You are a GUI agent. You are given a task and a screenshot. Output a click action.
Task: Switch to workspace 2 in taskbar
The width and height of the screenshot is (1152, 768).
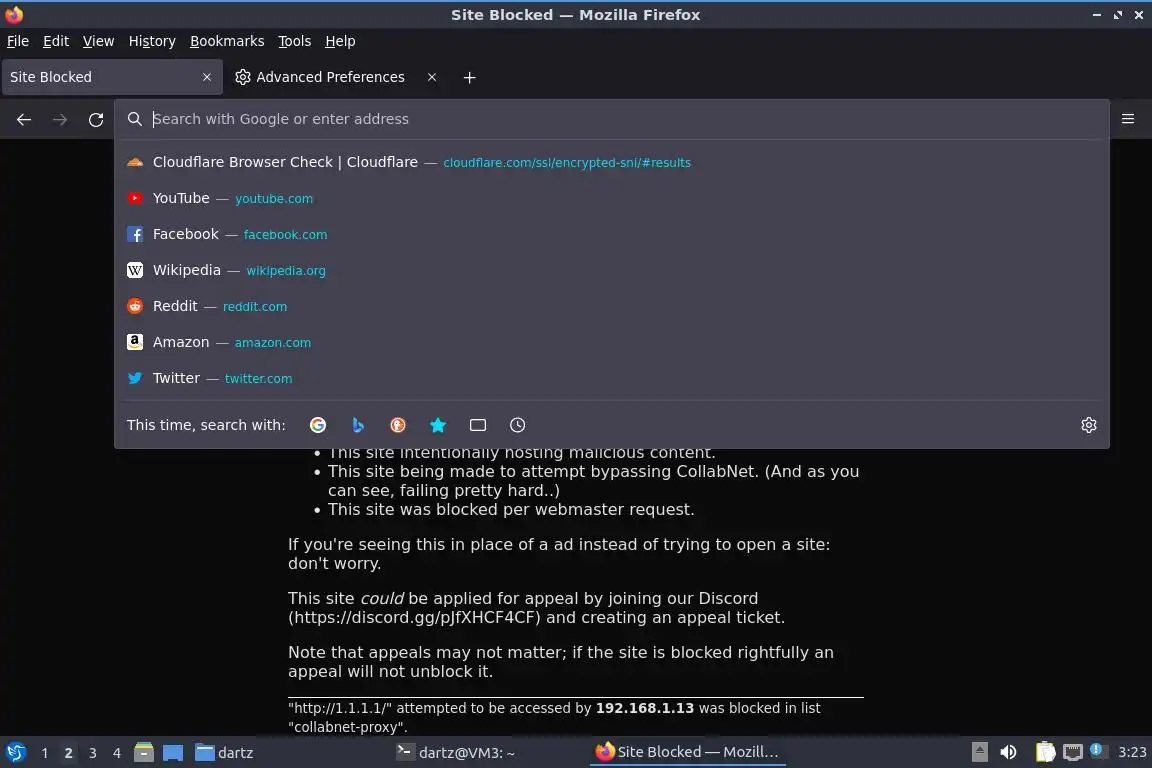click(68, 753)
